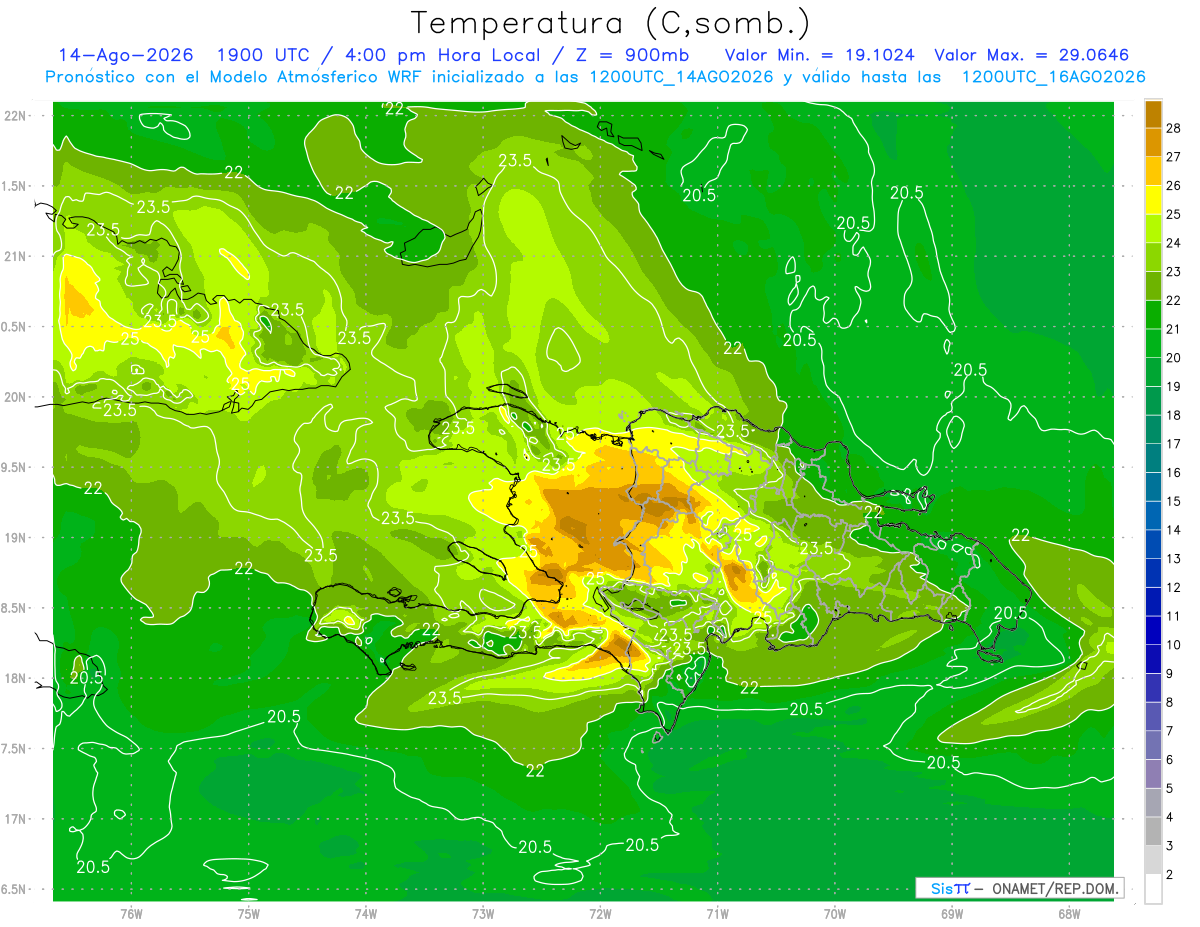Image resolution: width=1200 pixels, height=927 pixels.
Task: Click latitude axis label 19N
Action: coord(16,538)
